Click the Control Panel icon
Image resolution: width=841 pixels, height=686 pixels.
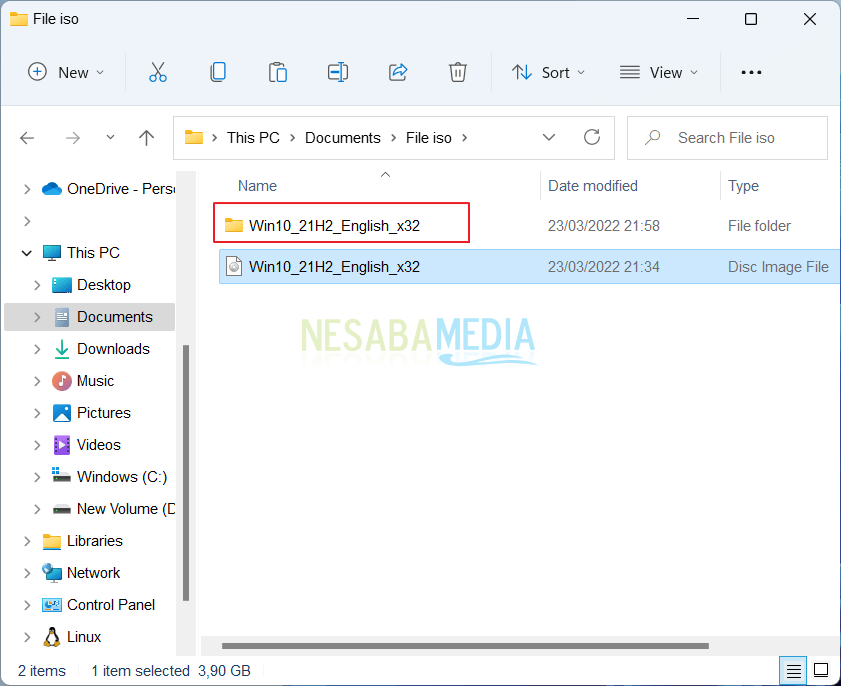click(51, 605)
